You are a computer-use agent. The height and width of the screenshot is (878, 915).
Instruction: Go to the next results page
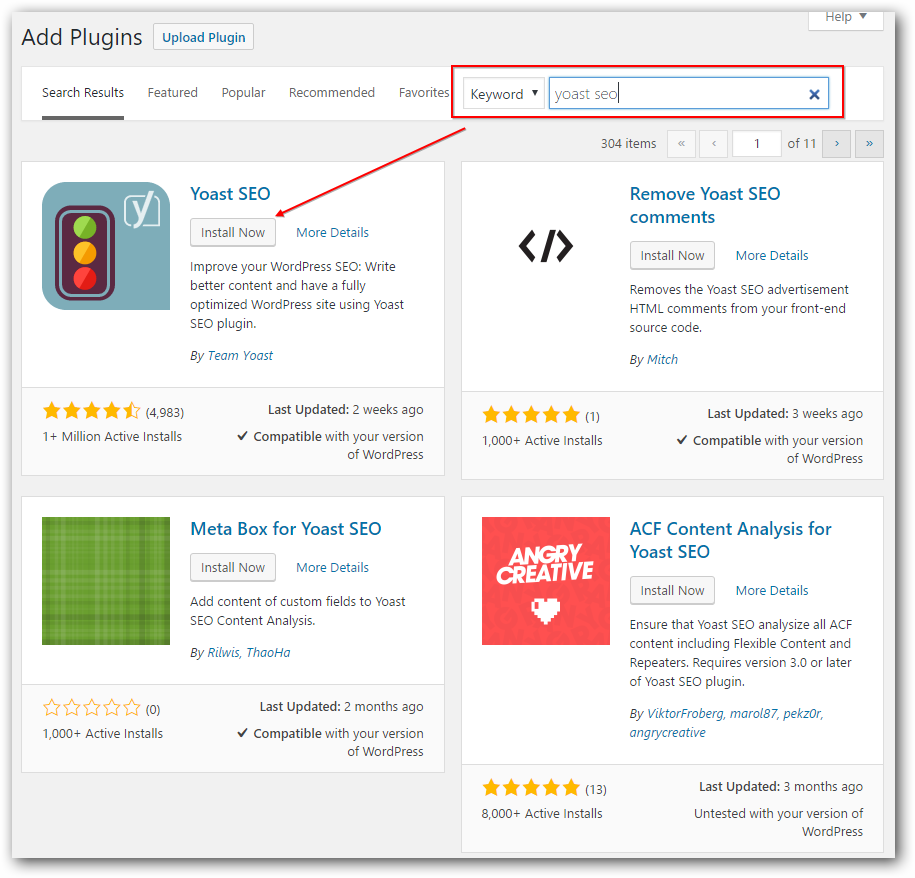[x=836, y=144]
